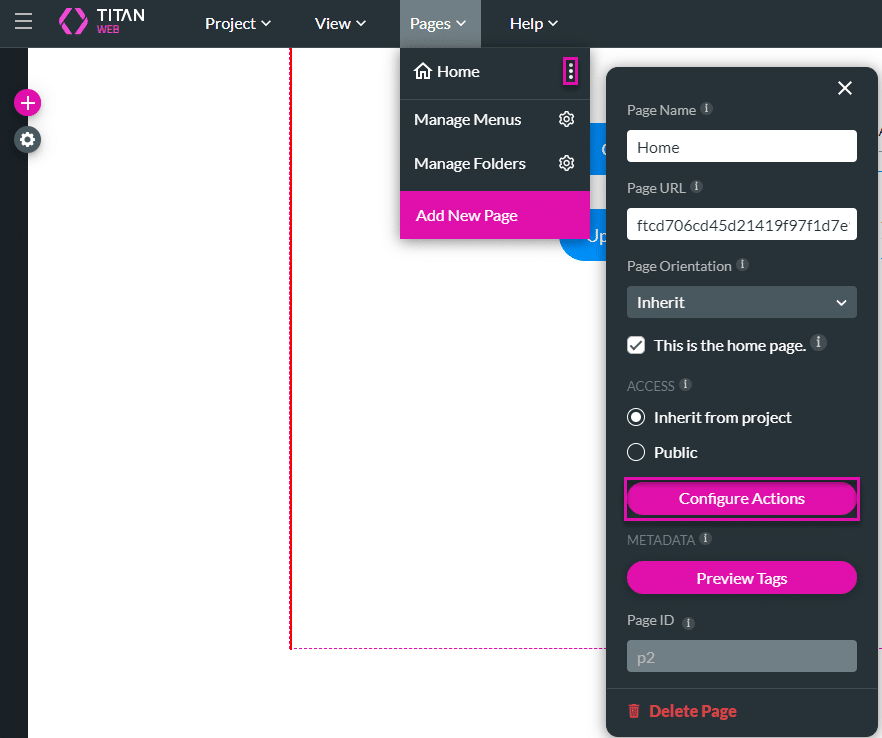882x738 pixels.
Task: Open the Page Orientation dropdown
Action: click(741, 302)
